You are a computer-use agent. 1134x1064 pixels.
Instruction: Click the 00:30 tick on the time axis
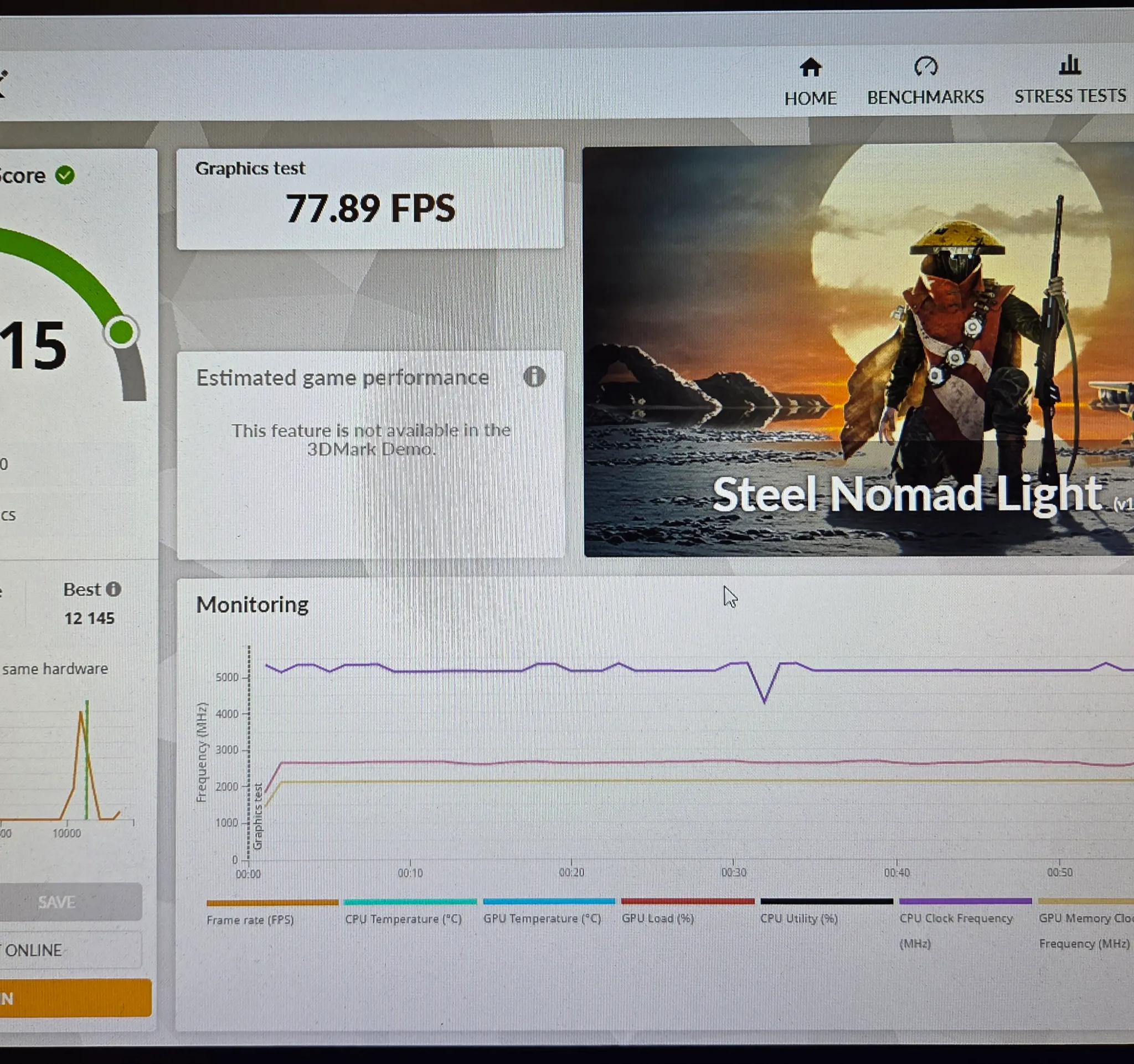click(x=733, y=872)
